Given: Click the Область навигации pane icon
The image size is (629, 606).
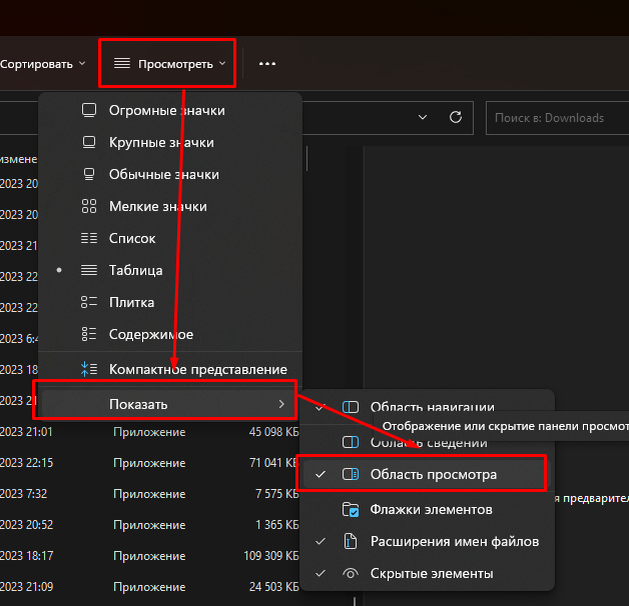Looking at the screenshot, I should coord(350,407).
